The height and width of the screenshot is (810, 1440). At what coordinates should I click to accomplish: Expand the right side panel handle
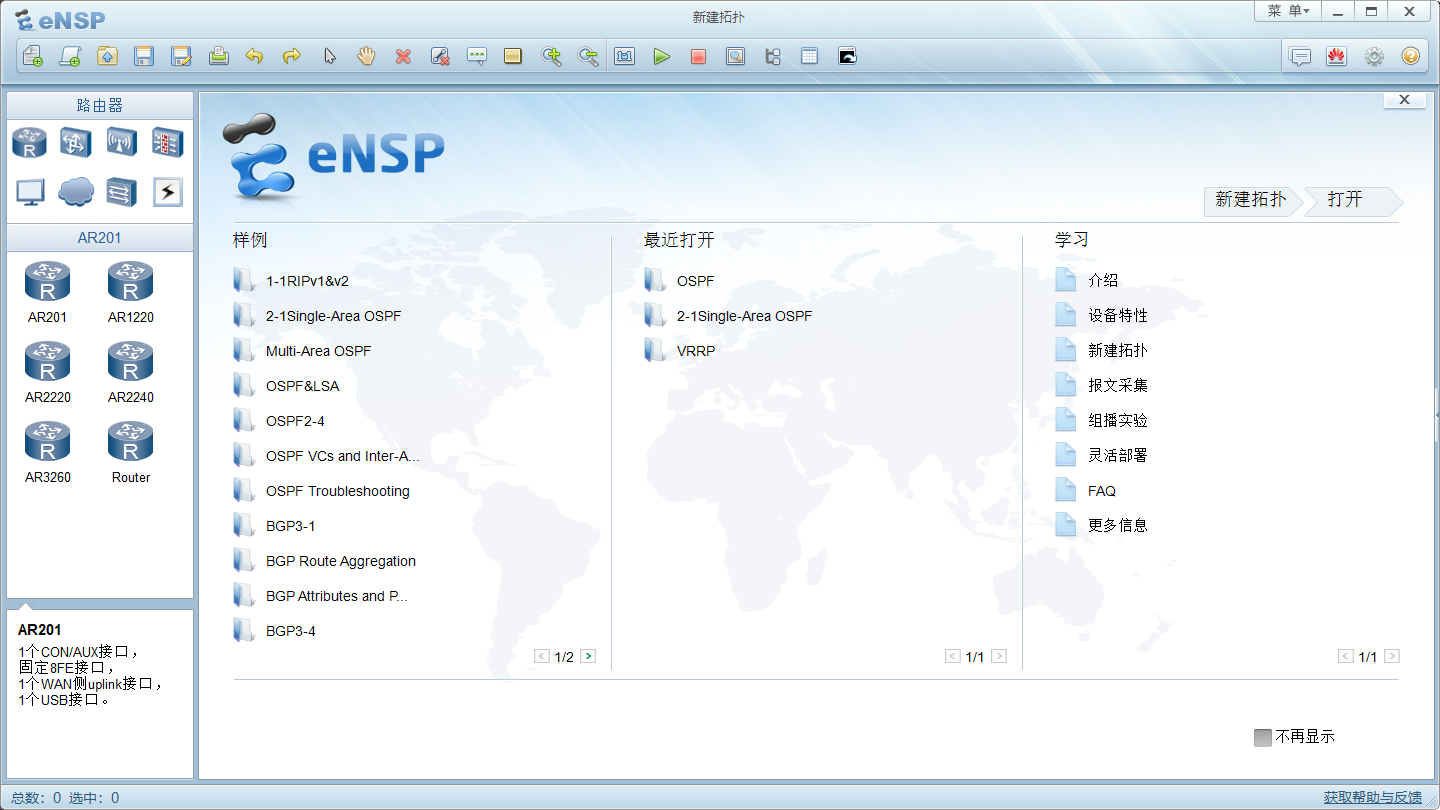pyautogui.click(x=1437, y=413)
